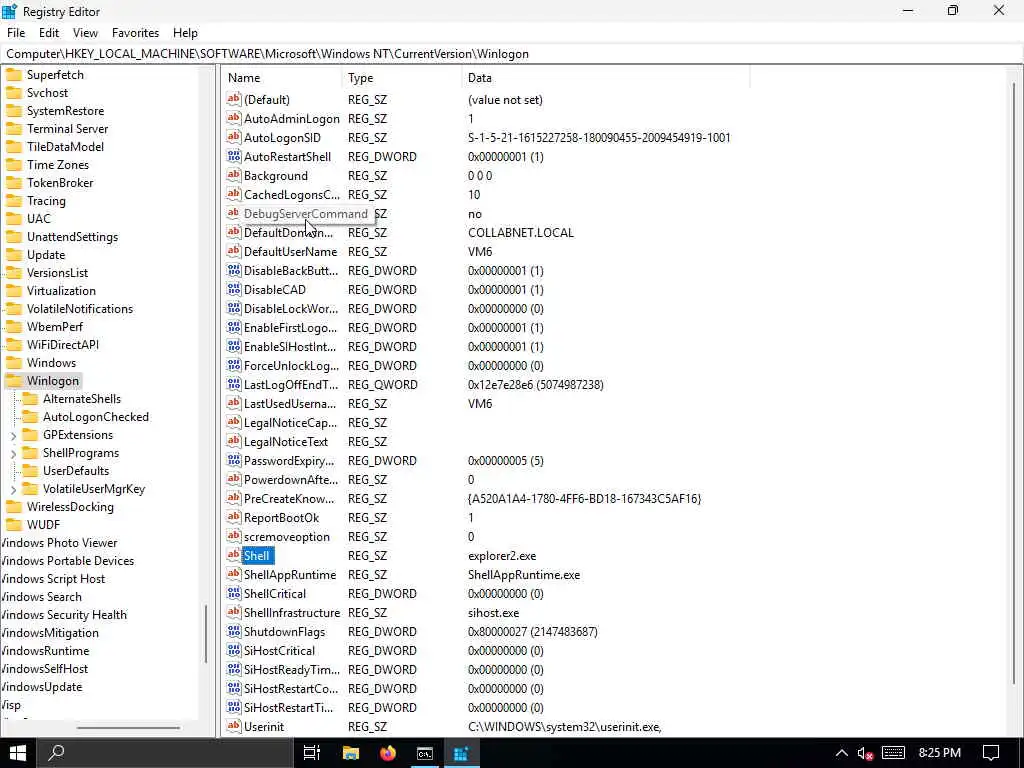Expand the ShellPrograms tree node
1024x768 pixels.
point(13,453)
